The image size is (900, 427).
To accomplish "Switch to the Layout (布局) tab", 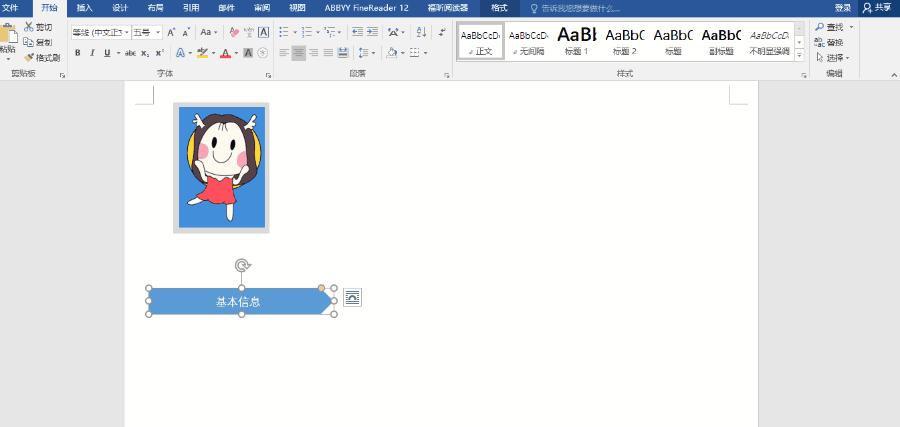I will click(156, 8).
